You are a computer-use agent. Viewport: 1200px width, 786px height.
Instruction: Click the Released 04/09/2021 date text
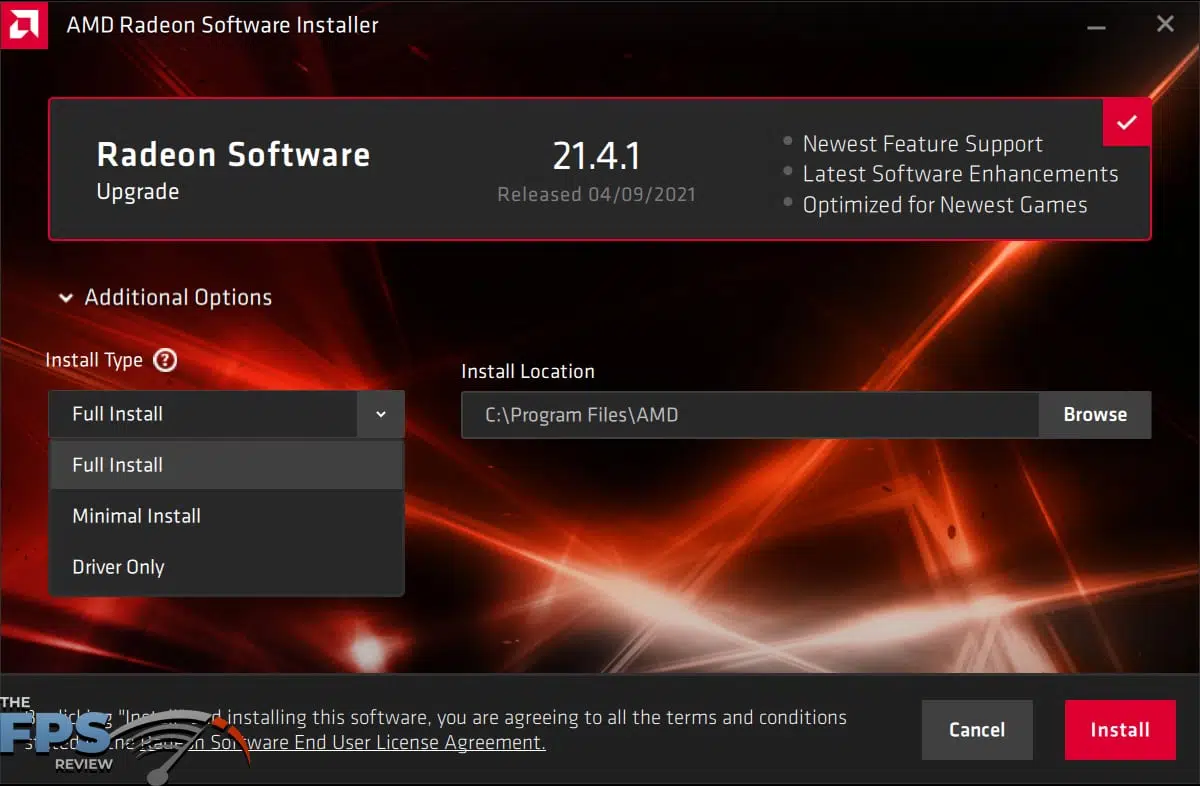click(596, 194)
